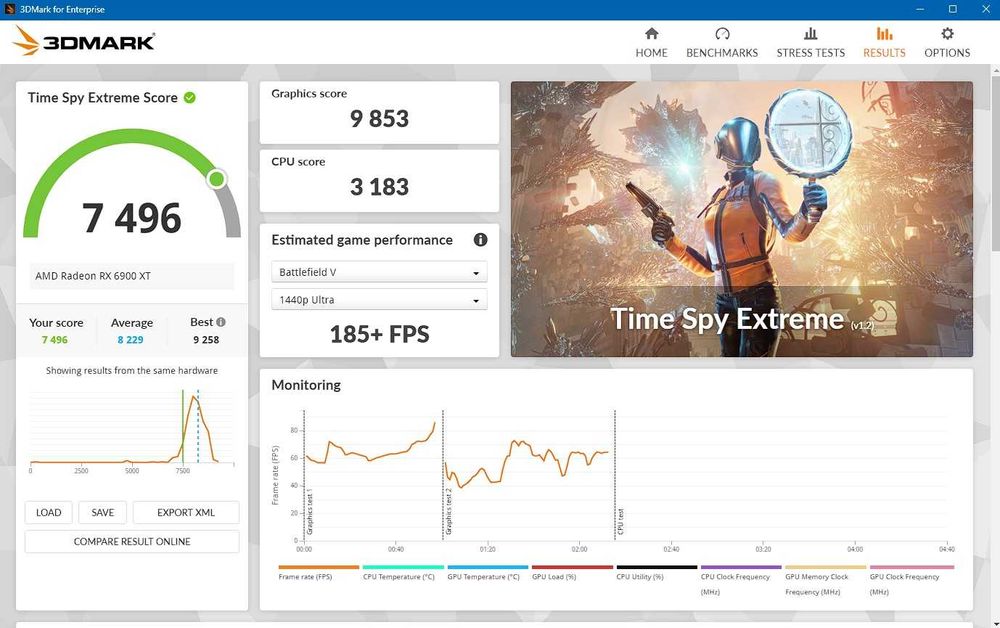Image resolution: width=1000 pixels, height=628 pixels.
Task: Open the Options tab
Action: coord(947,43)
